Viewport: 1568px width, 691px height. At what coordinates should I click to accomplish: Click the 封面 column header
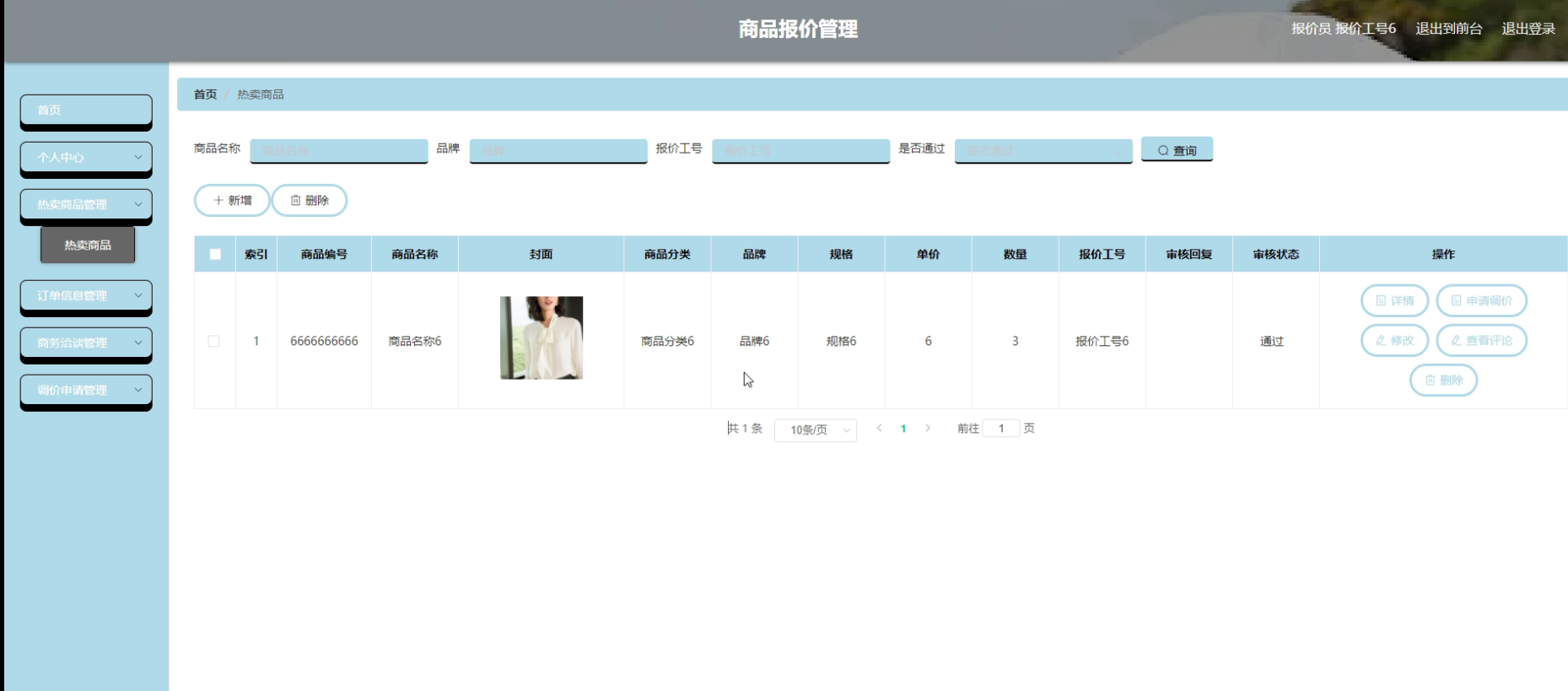[x=541, y=255]
